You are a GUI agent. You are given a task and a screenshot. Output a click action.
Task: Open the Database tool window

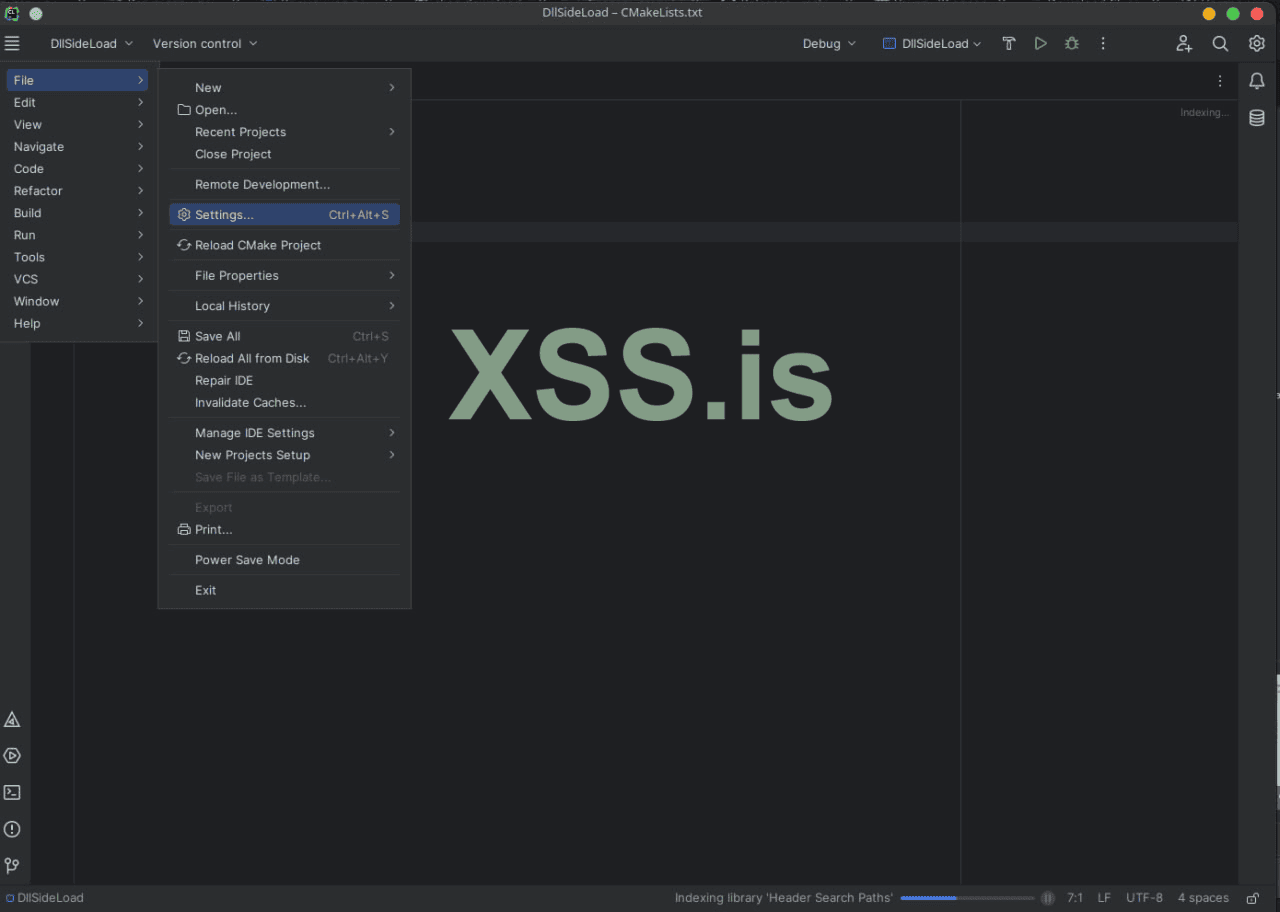(x=1257, y=118)
